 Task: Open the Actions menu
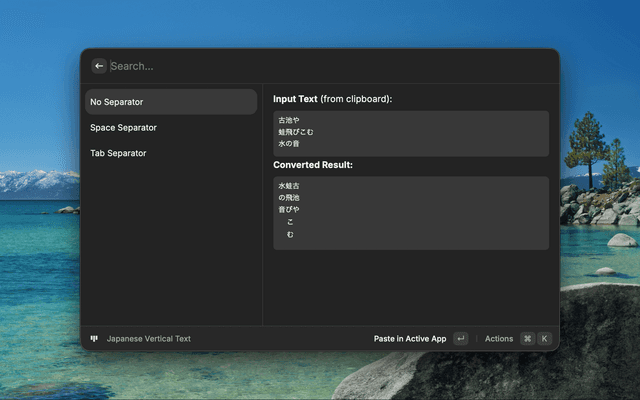coord(498,339)
